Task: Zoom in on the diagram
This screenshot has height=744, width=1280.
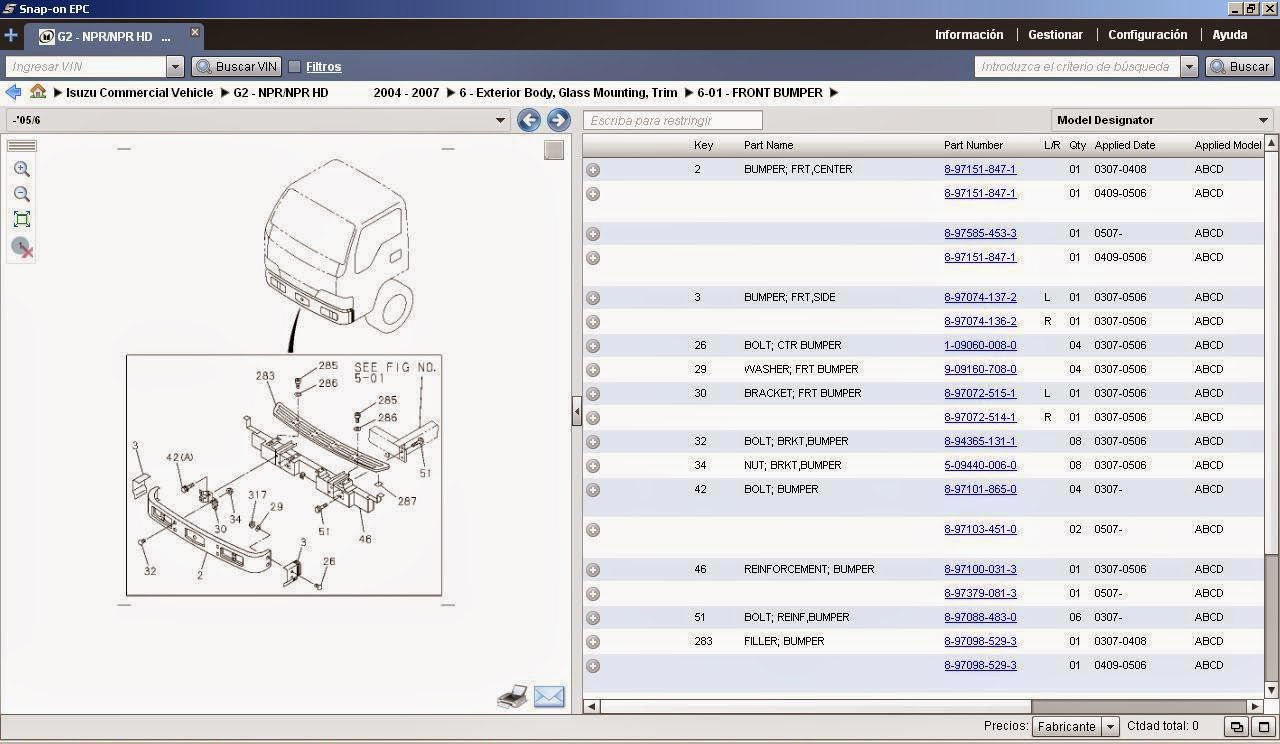Action: click(x=22, y=170)
